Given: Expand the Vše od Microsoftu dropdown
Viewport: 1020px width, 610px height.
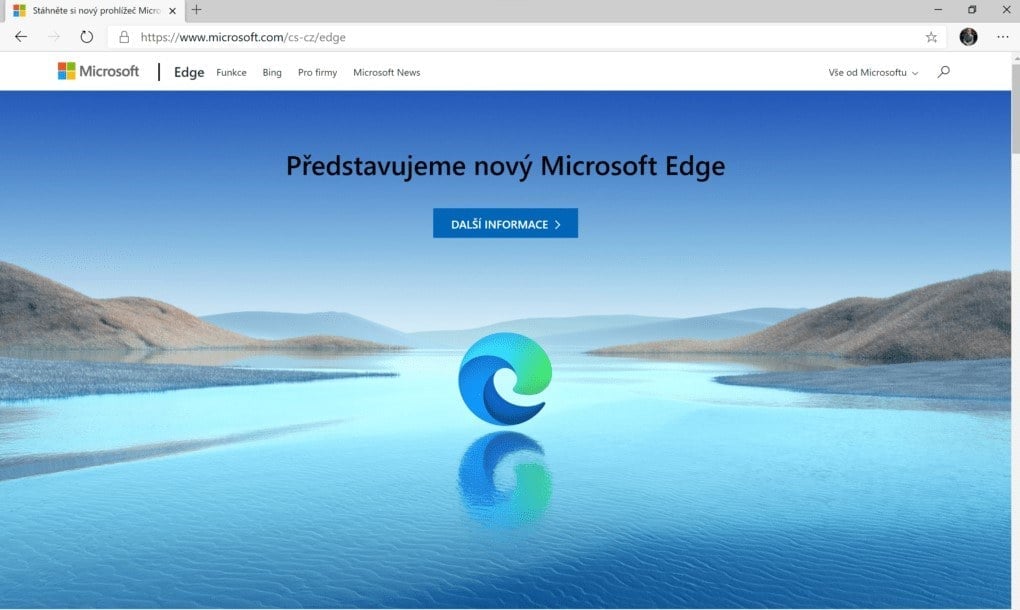Looking at the screenshot, I should (873, 72).
